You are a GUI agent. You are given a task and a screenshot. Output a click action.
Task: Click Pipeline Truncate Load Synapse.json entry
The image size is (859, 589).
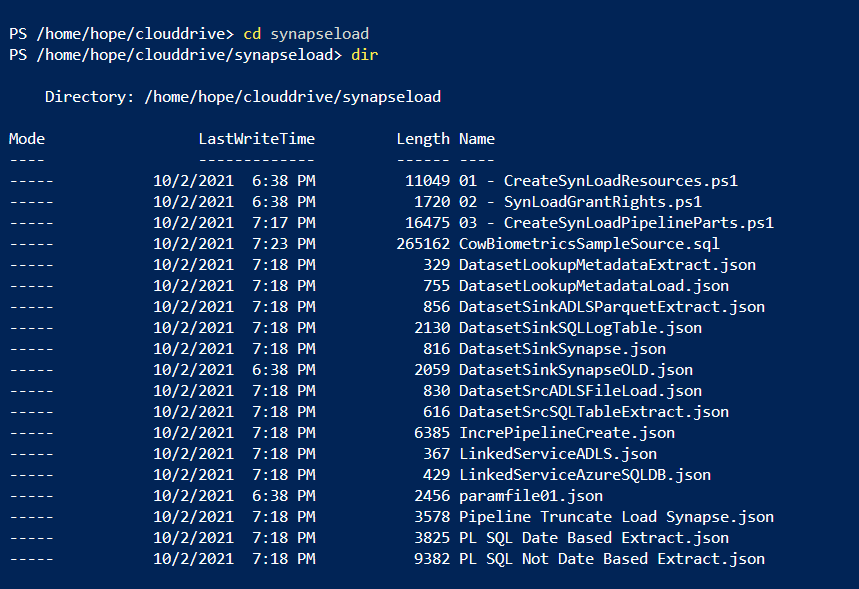(616, 517)
